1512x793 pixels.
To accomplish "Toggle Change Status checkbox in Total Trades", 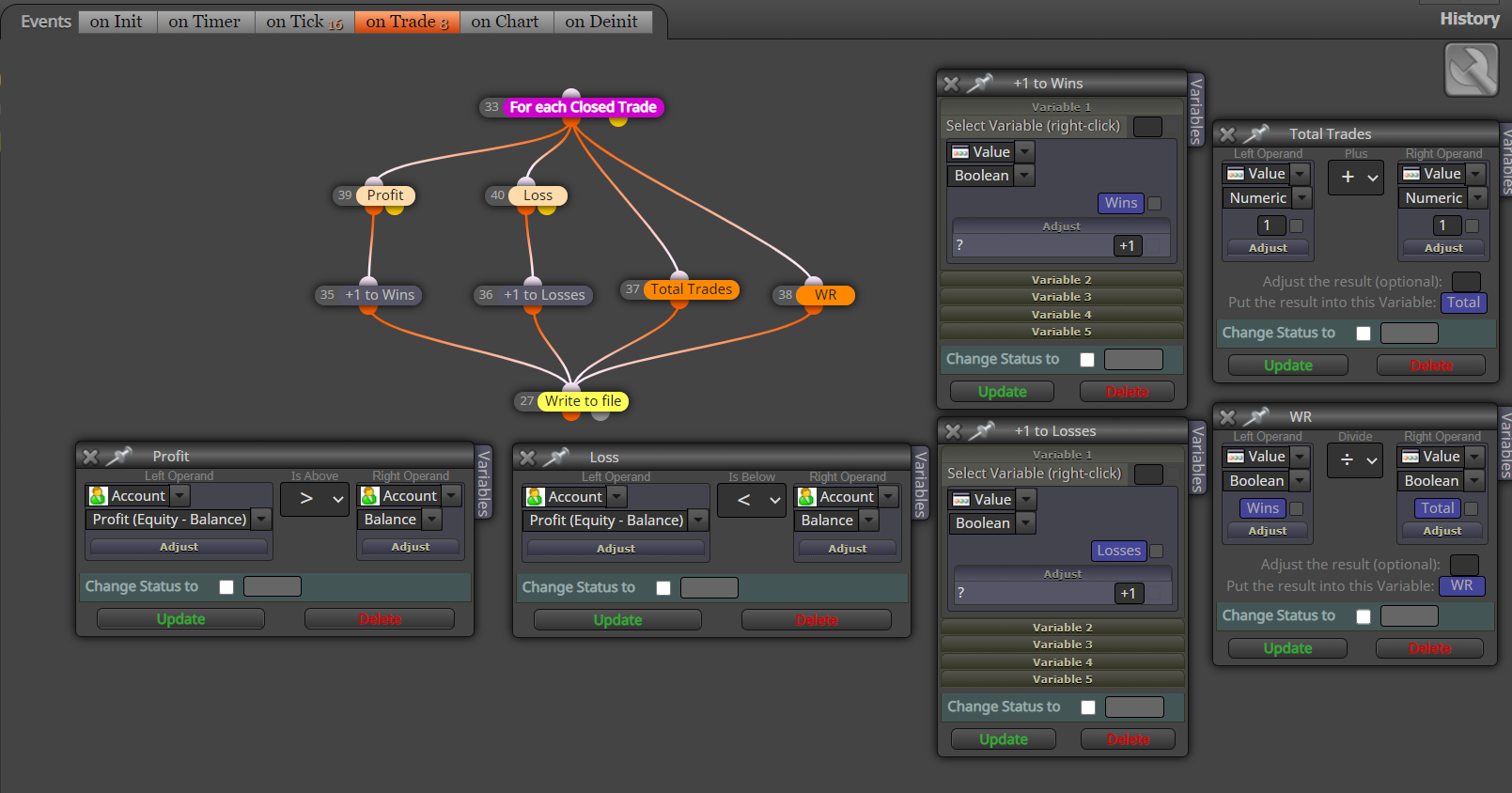I will (1364, 333).
